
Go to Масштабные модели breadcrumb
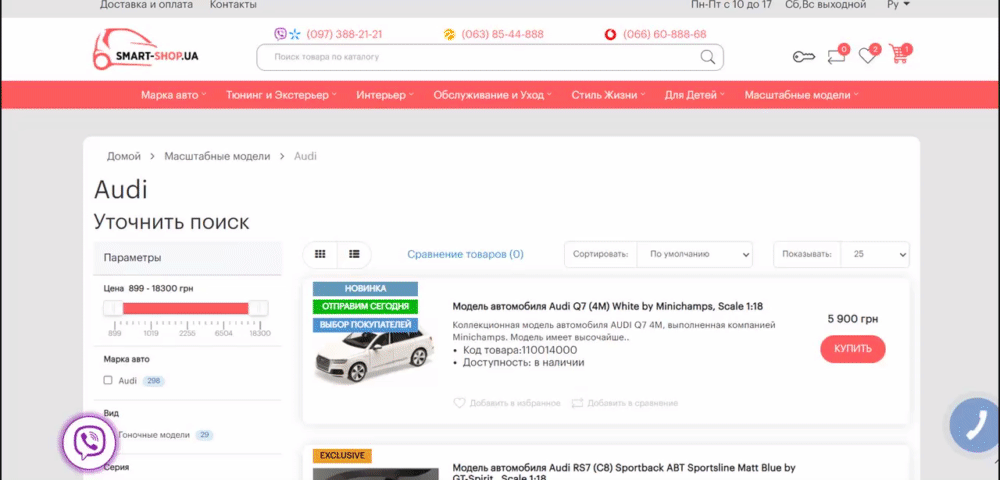[x=217, y=156]
